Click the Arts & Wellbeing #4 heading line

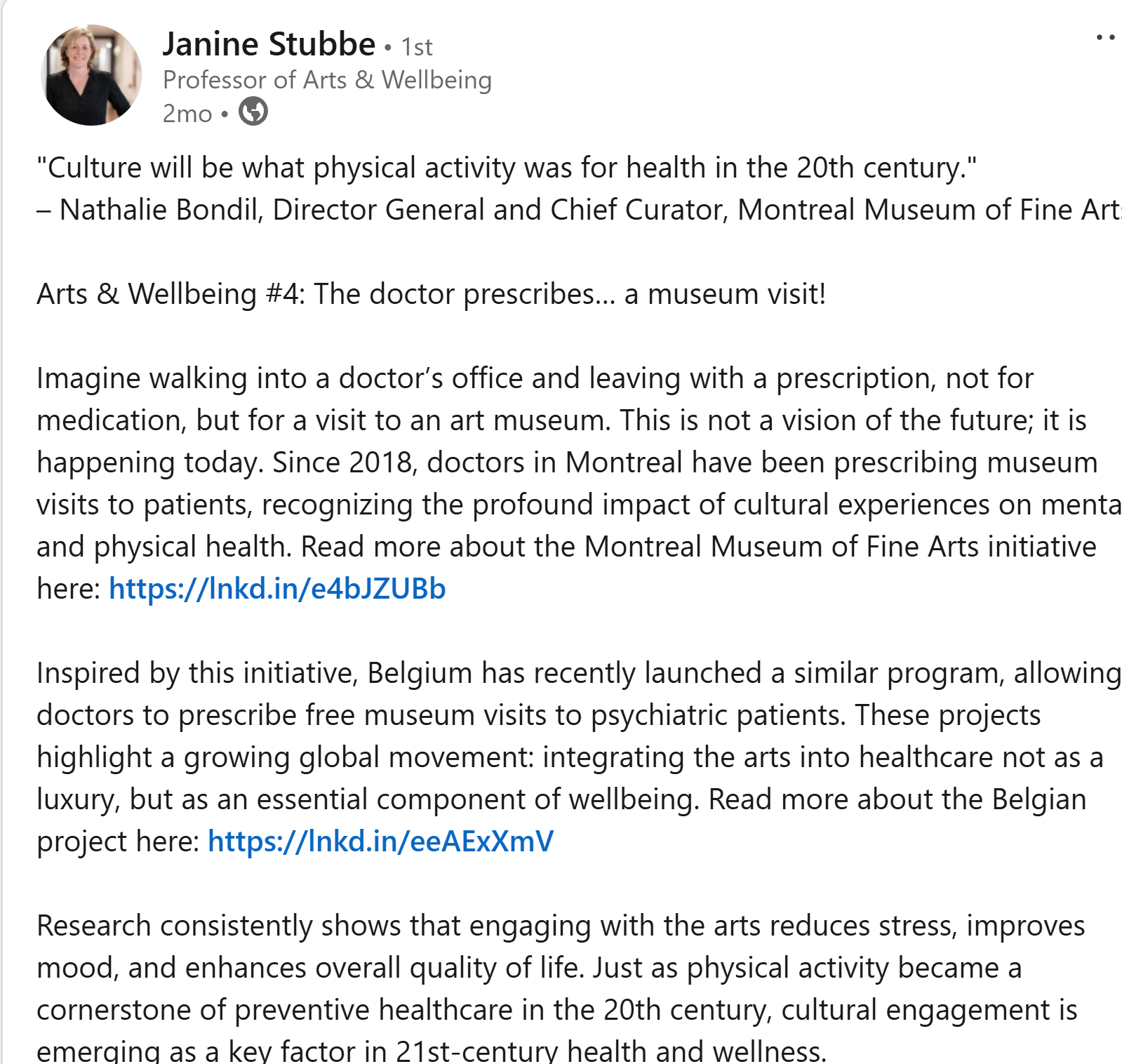pyautogui.click(x=431, y=294)
